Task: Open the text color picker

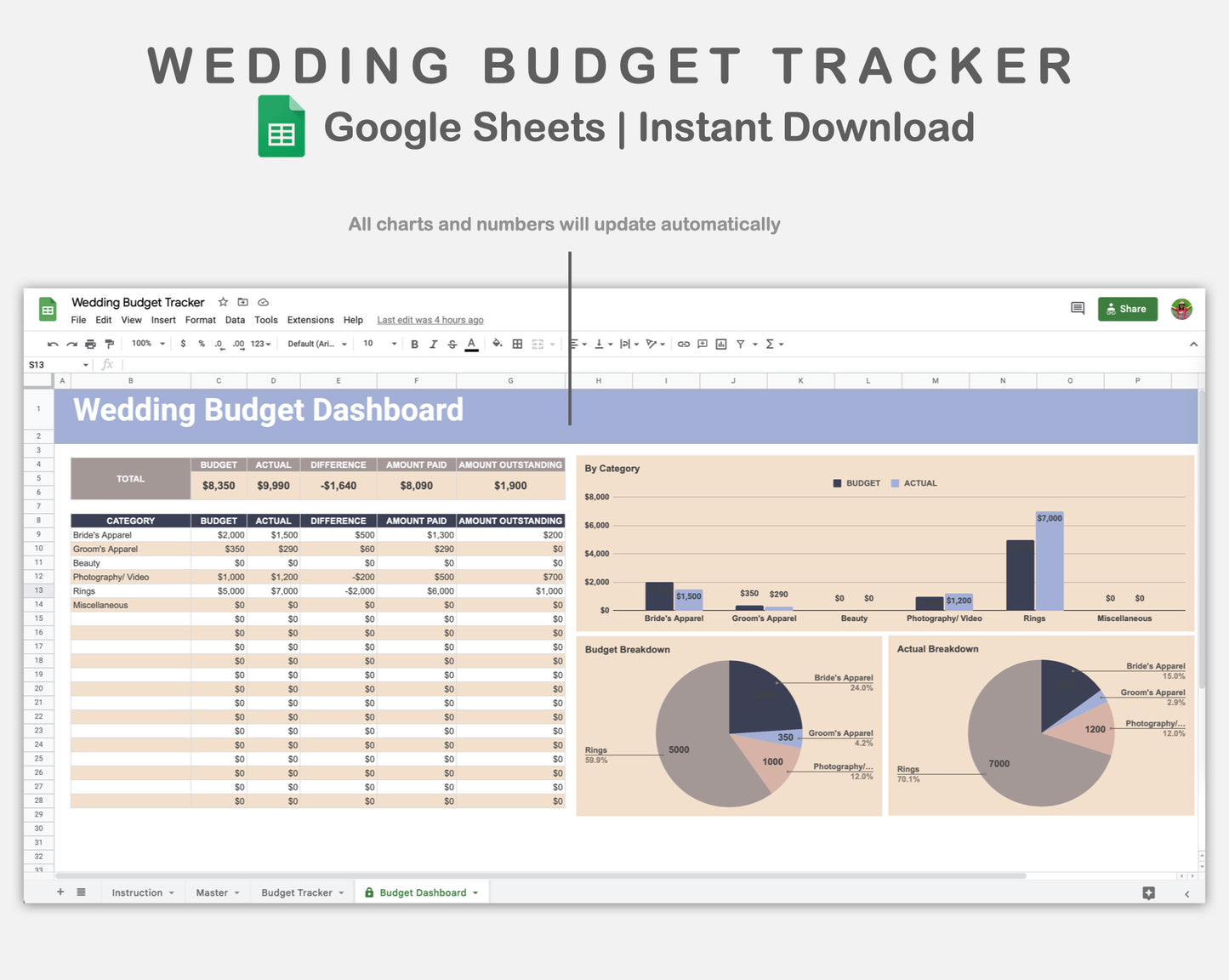Action: coord(471,344)
